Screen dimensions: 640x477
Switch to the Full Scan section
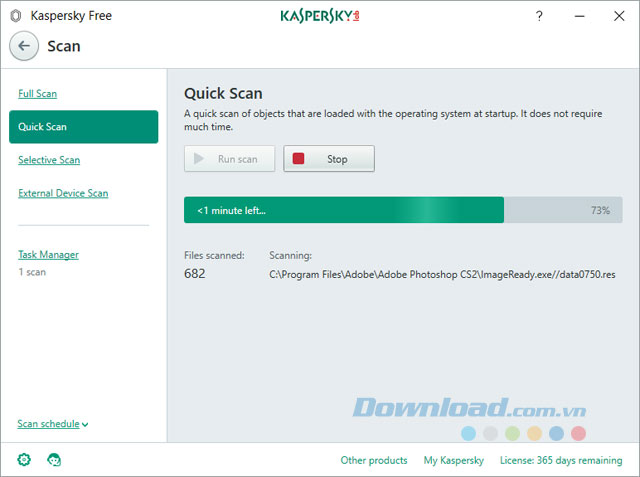(37, 94)
